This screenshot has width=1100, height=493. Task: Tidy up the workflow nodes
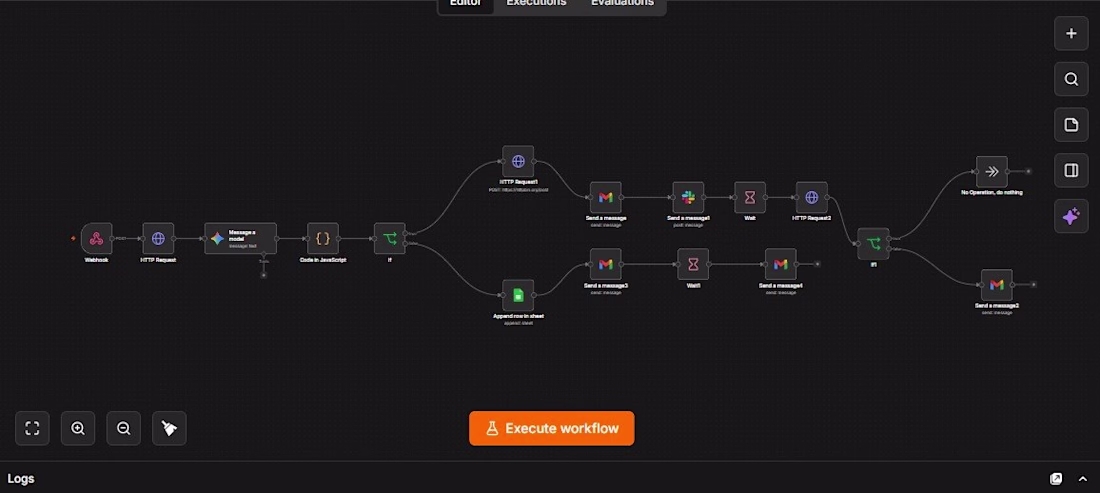[169, 428]
